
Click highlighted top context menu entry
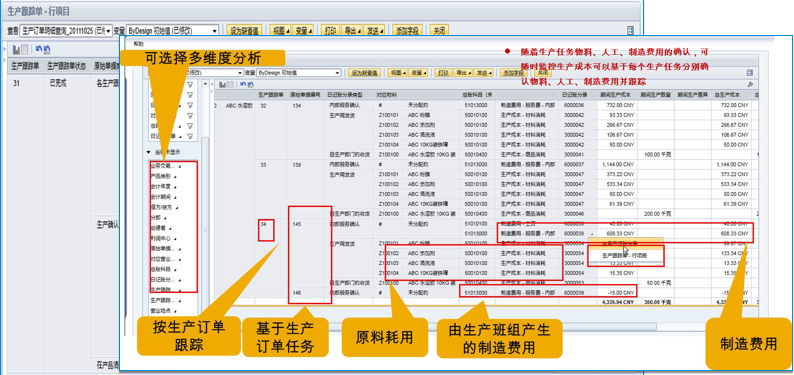click(626, 242)
